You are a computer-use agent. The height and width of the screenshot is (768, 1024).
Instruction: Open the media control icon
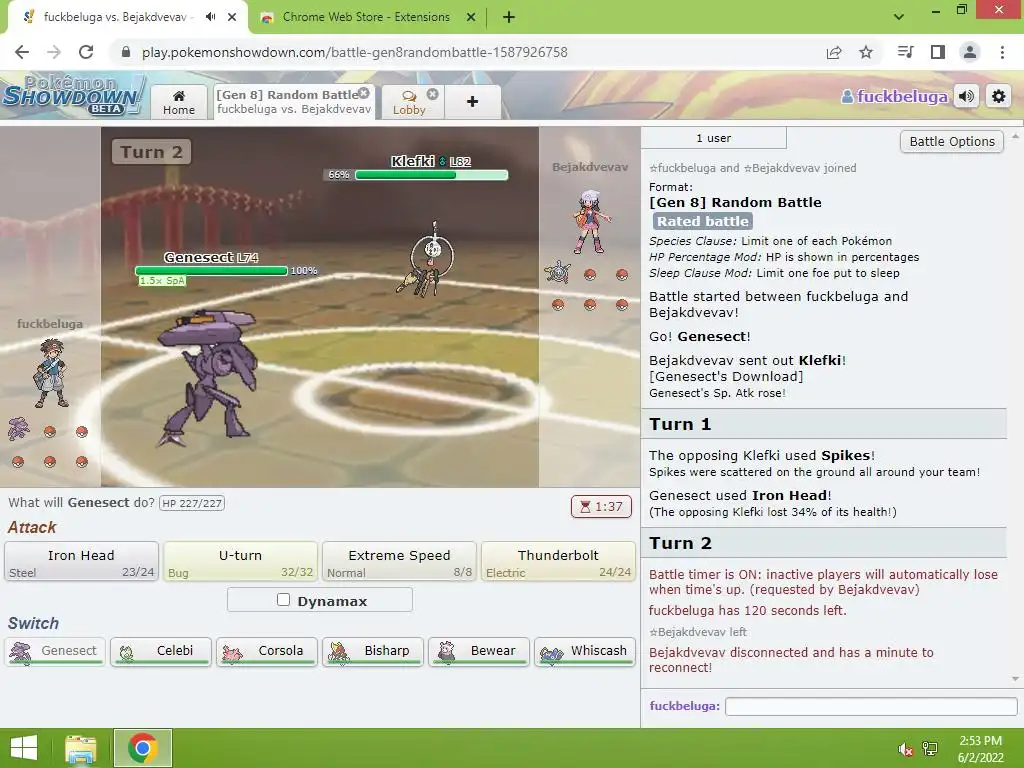(905, 52)
